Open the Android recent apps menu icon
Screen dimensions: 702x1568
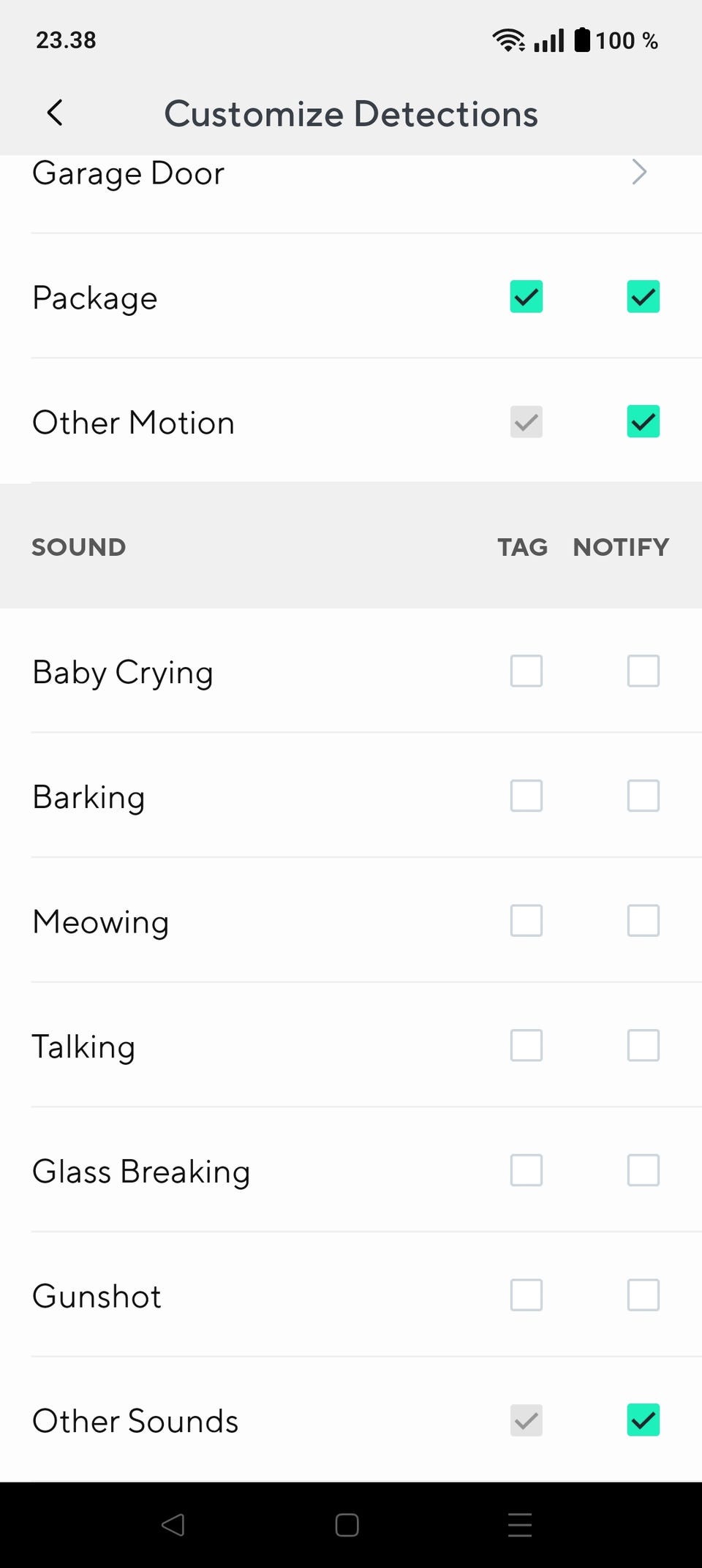(520, 1525)
